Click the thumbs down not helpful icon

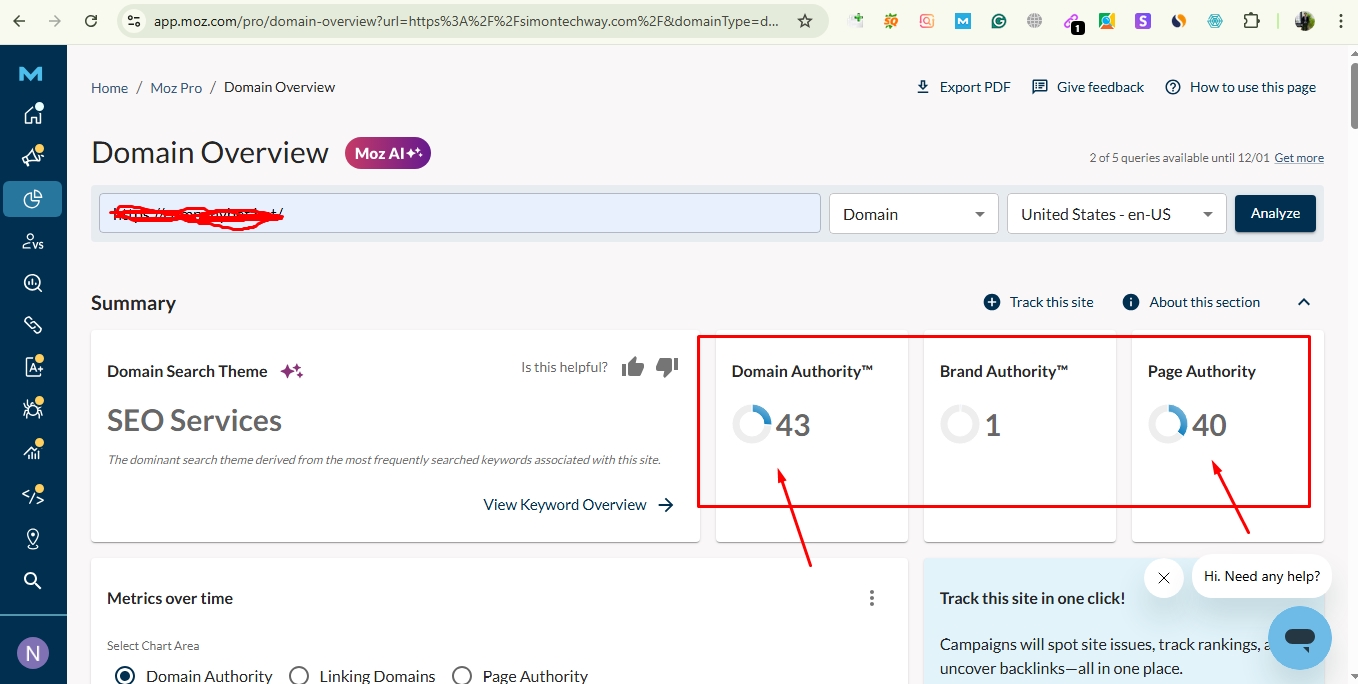pyautogui.click(x=667, y=367)
